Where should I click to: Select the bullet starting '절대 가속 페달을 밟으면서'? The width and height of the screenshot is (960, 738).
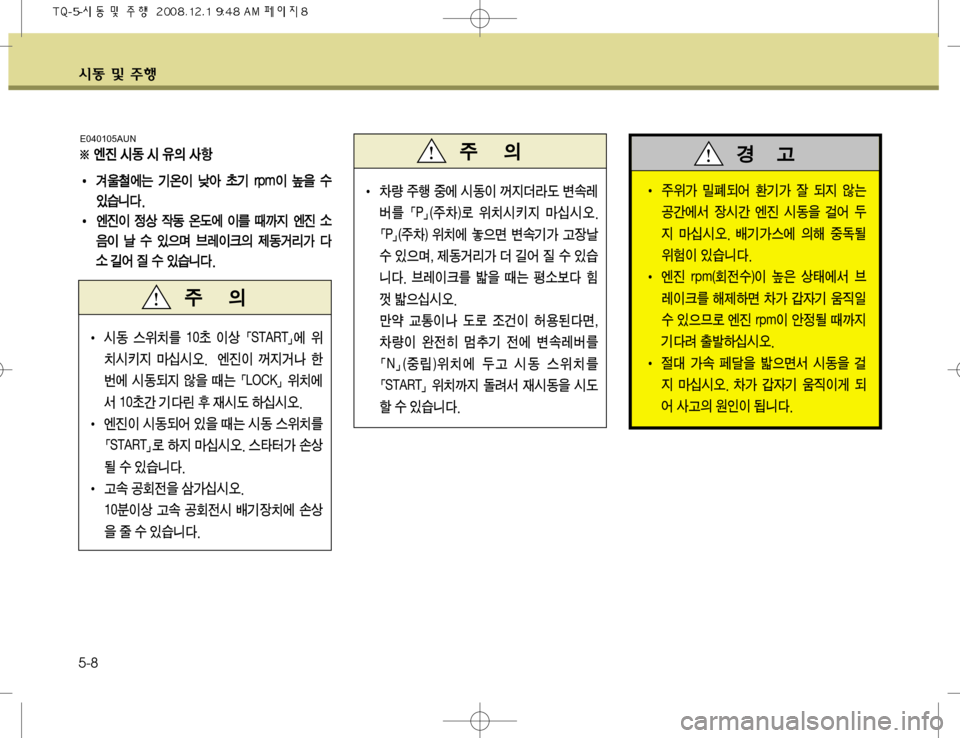point(757,385)
